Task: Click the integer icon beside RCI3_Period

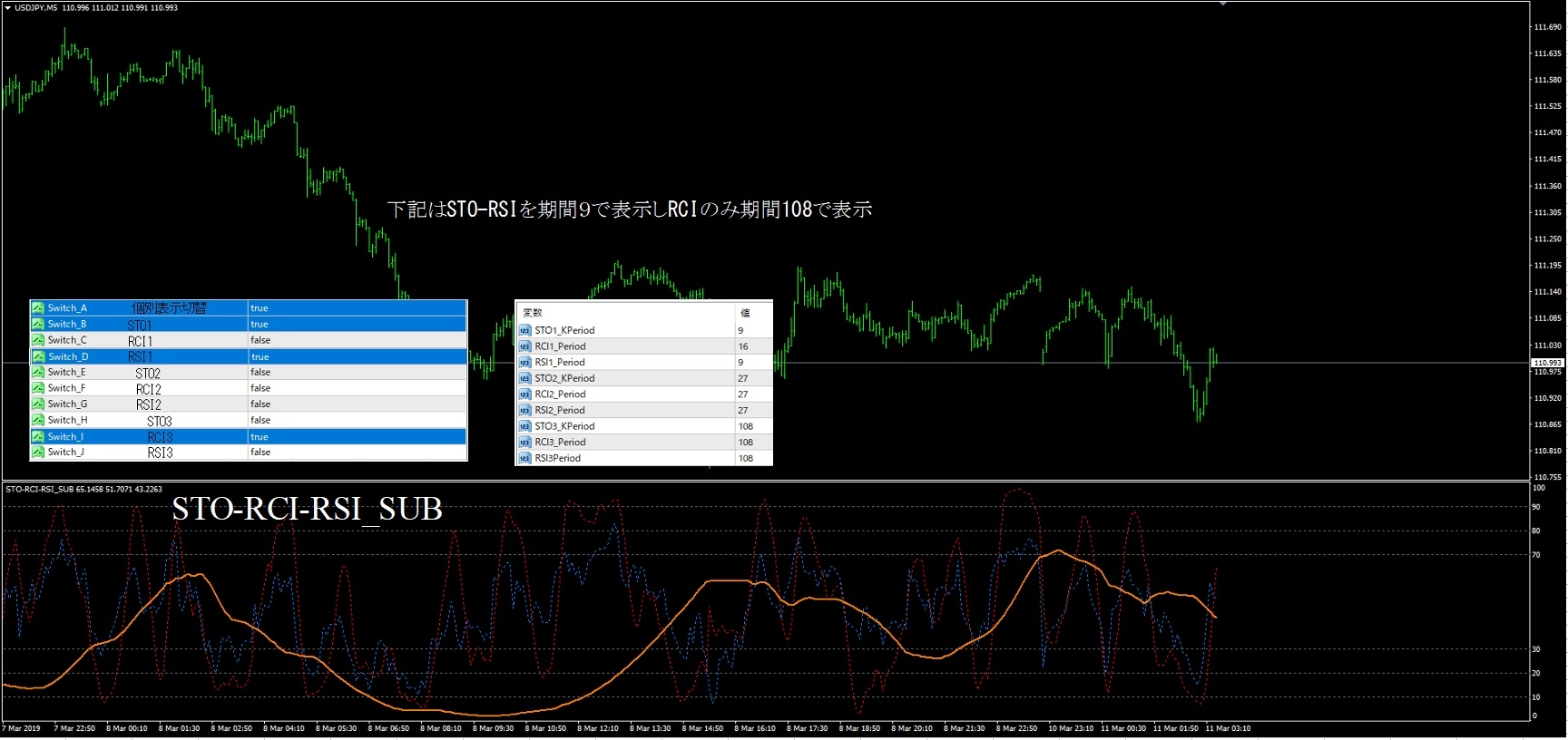Action: point(524,443)
